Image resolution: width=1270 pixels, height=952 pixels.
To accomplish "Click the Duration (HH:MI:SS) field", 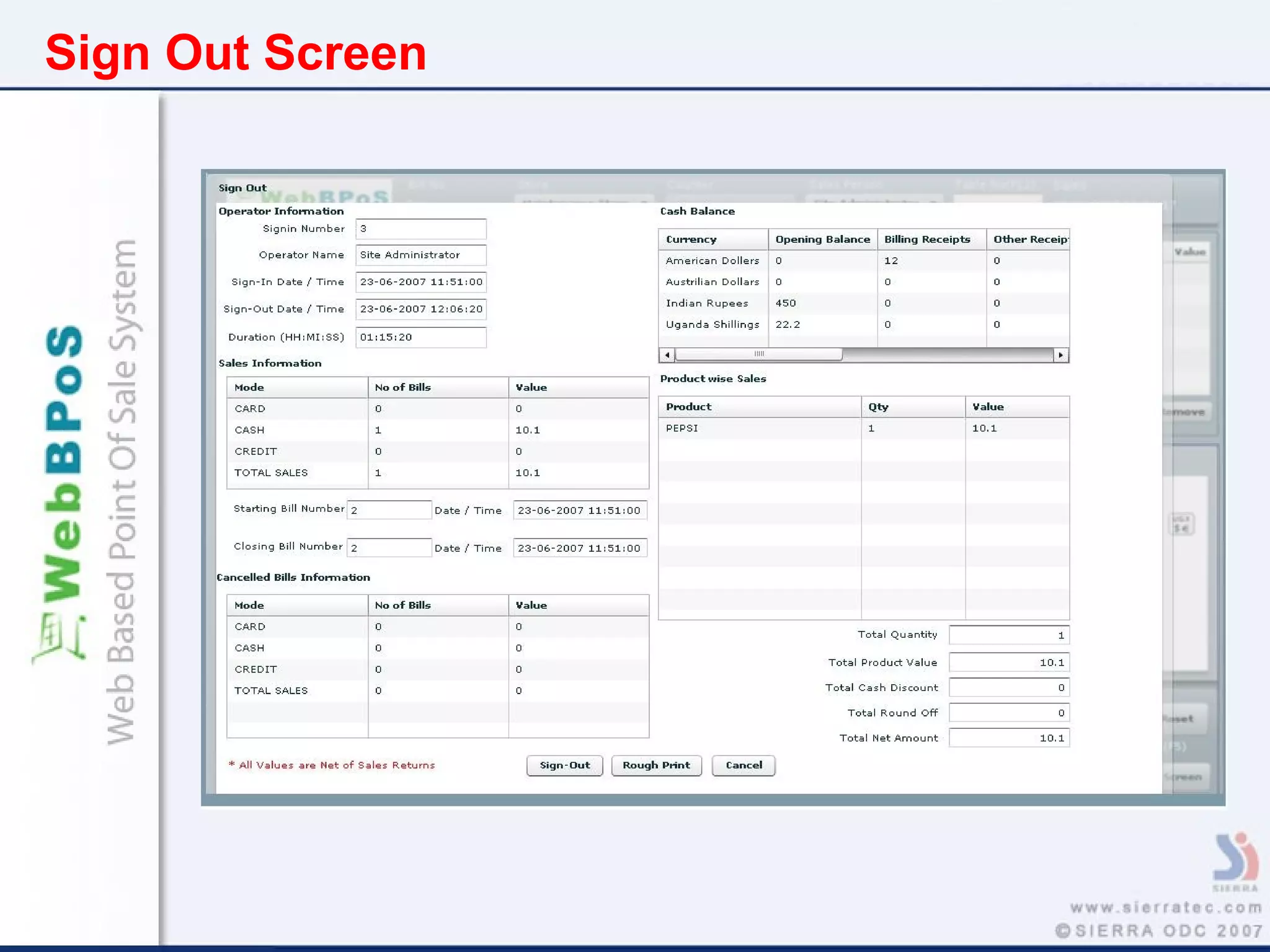I will click(x=421, y=337).
